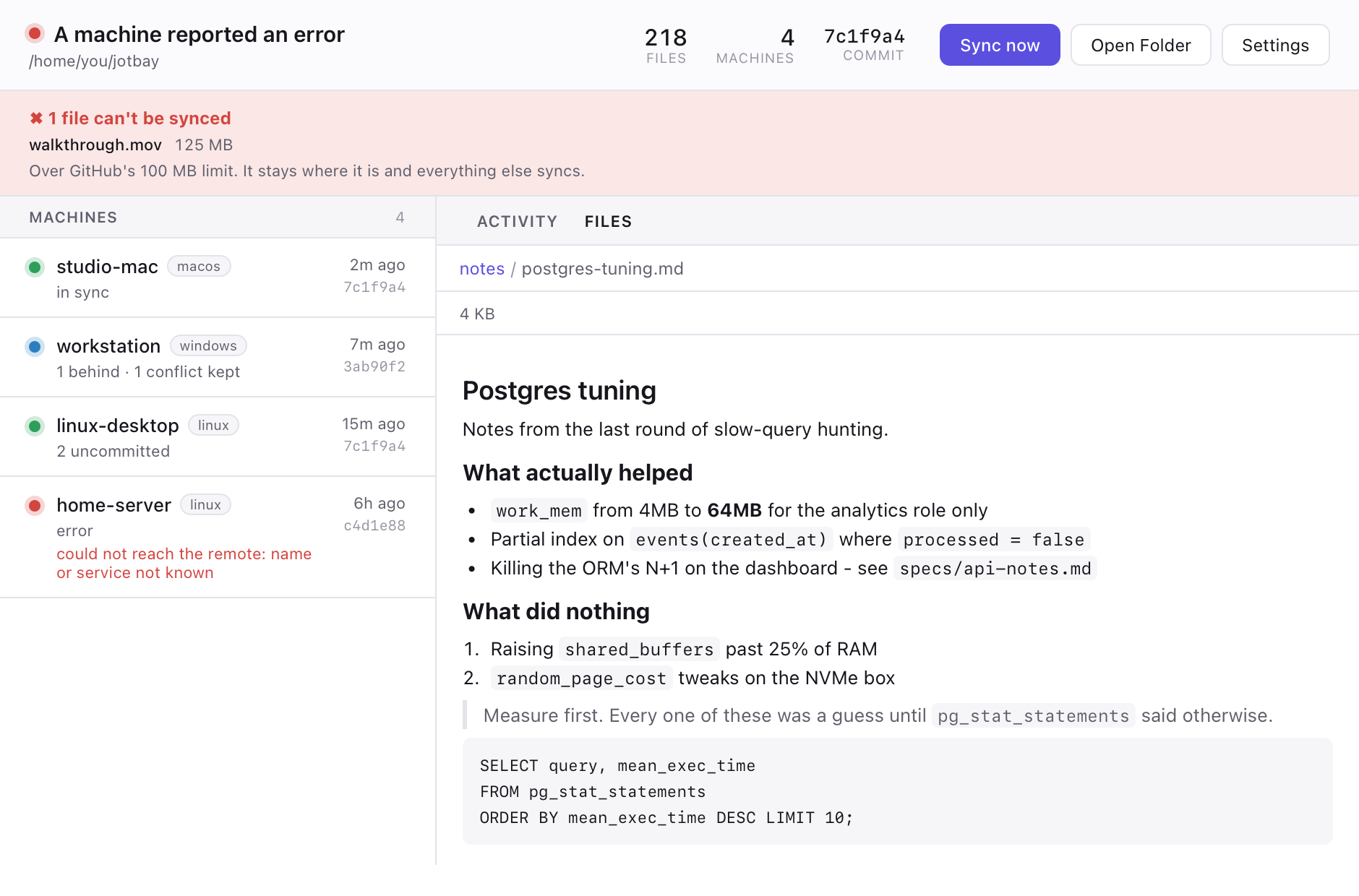This screenshot has height=896, width=1359.
Task: Click the red error status dot in header
Action: (x=35, y=33)
